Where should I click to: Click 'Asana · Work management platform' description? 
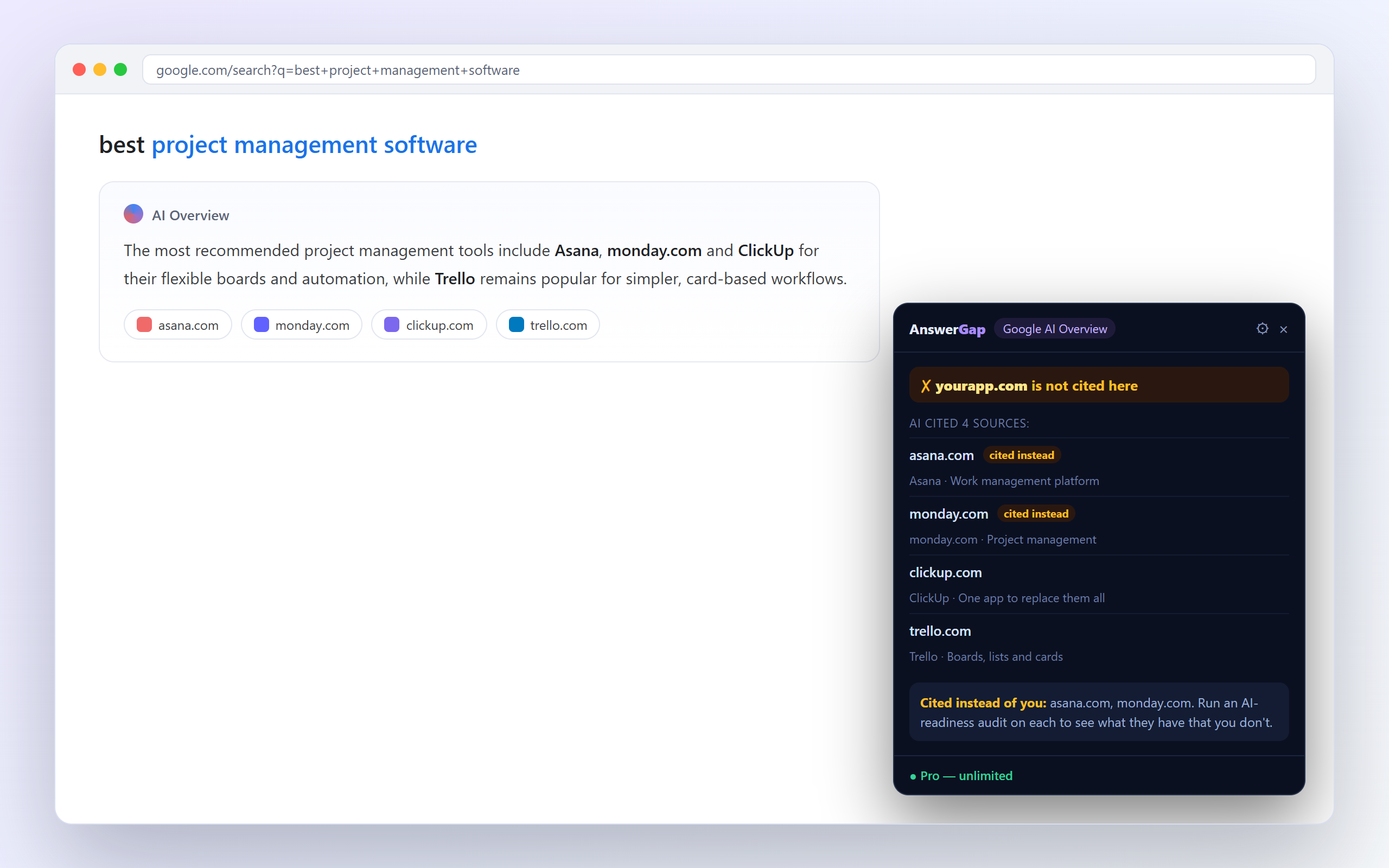pos(1004,481)
